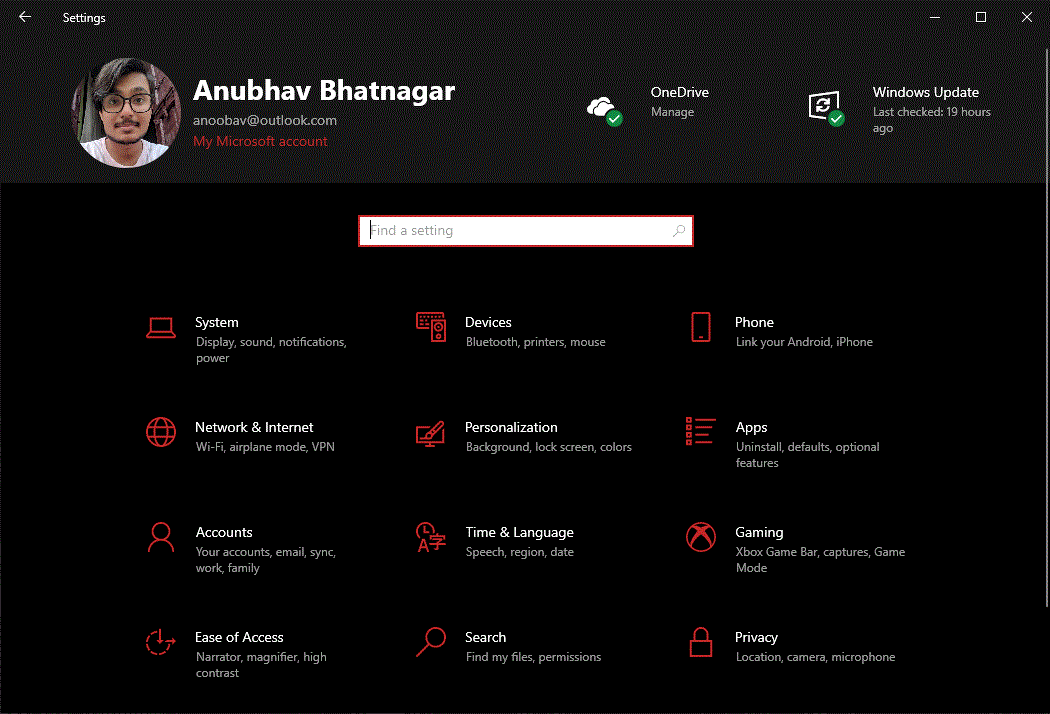Screen dimensions: 1050x714
Task: Go back using the arrow in title bar
Action: coord(24,17)
